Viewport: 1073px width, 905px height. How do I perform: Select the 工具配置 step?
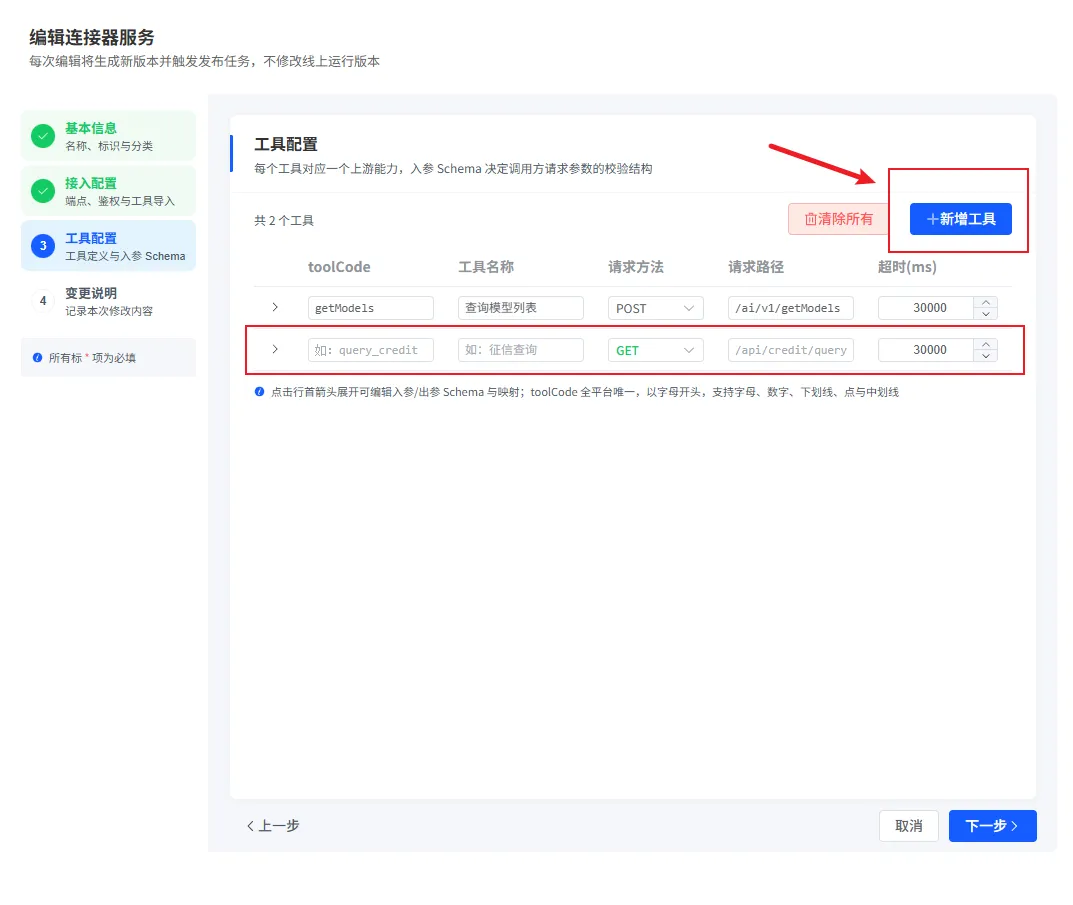pyautogui.click(x=109, y=246)
